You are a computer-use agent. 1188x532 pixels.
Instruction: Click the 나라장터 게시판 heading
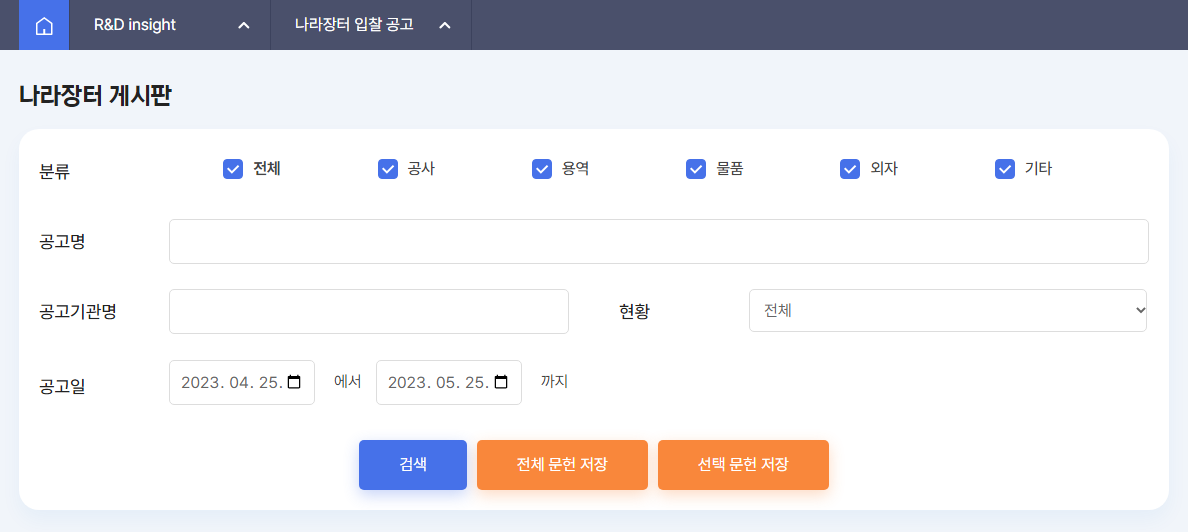[x=95, y=95]
